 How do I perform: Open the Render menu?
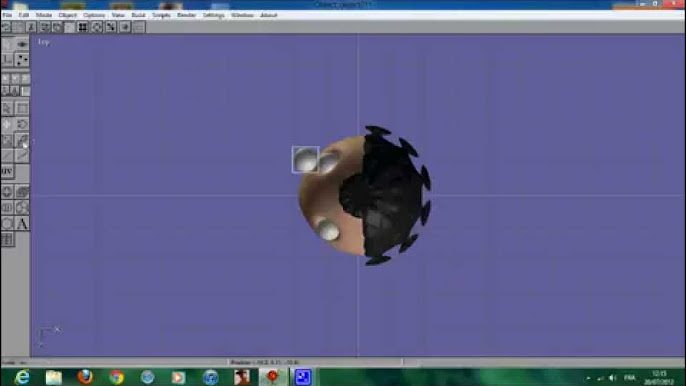pos(186,15)
